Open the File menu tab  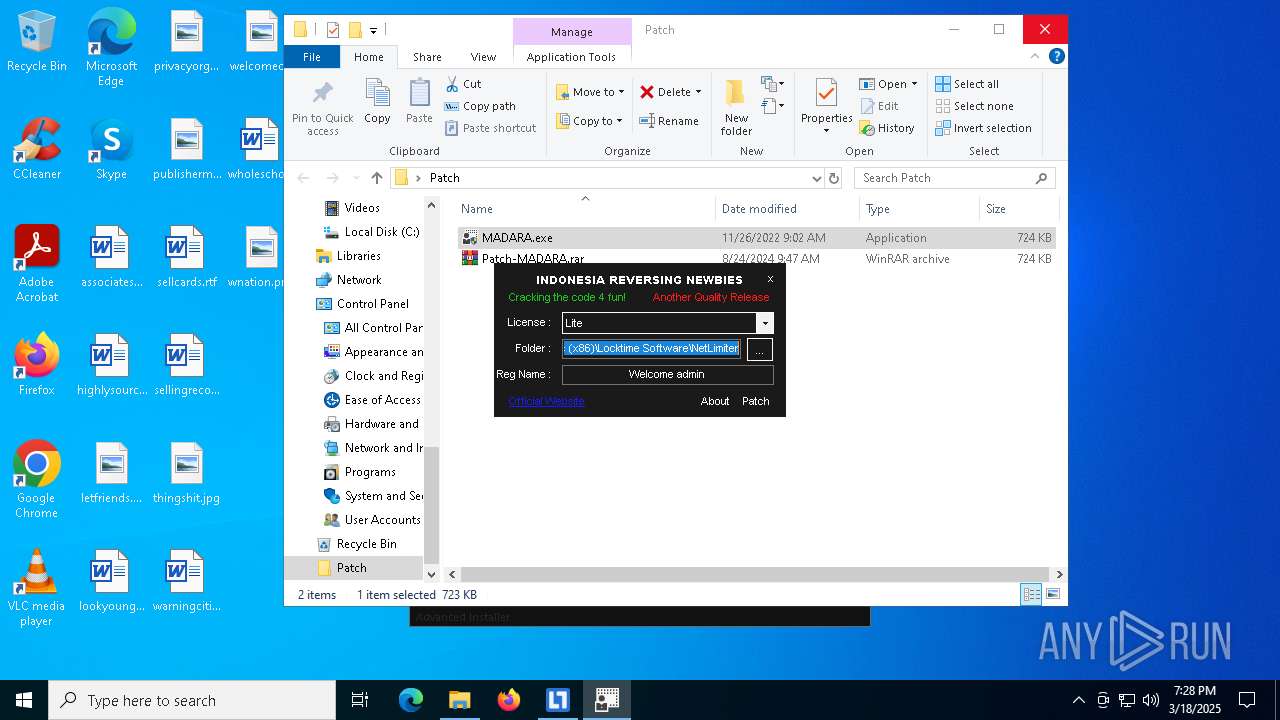click(x=312, y=57)
